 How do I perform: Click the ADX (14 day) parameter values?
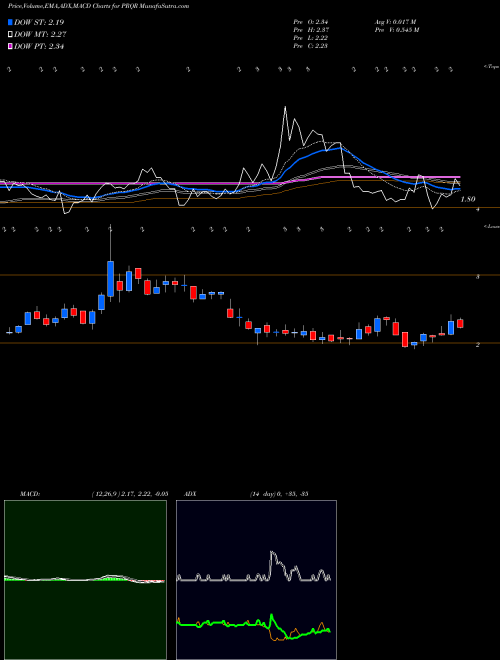point(279,493)
